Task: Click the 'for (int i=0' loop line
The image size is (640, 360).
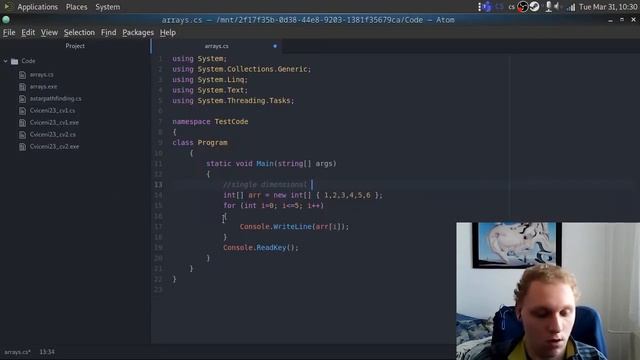Action: point(273,206)
